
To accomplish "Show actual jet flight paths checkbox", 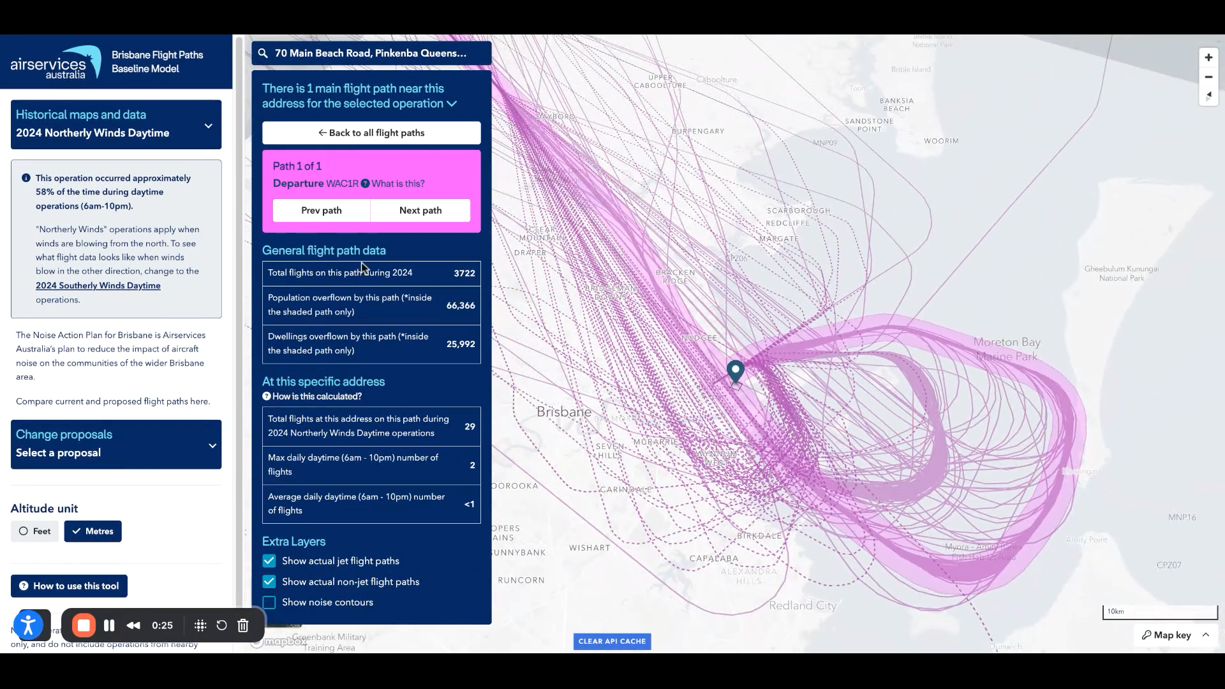I will [x=269, y=561].
